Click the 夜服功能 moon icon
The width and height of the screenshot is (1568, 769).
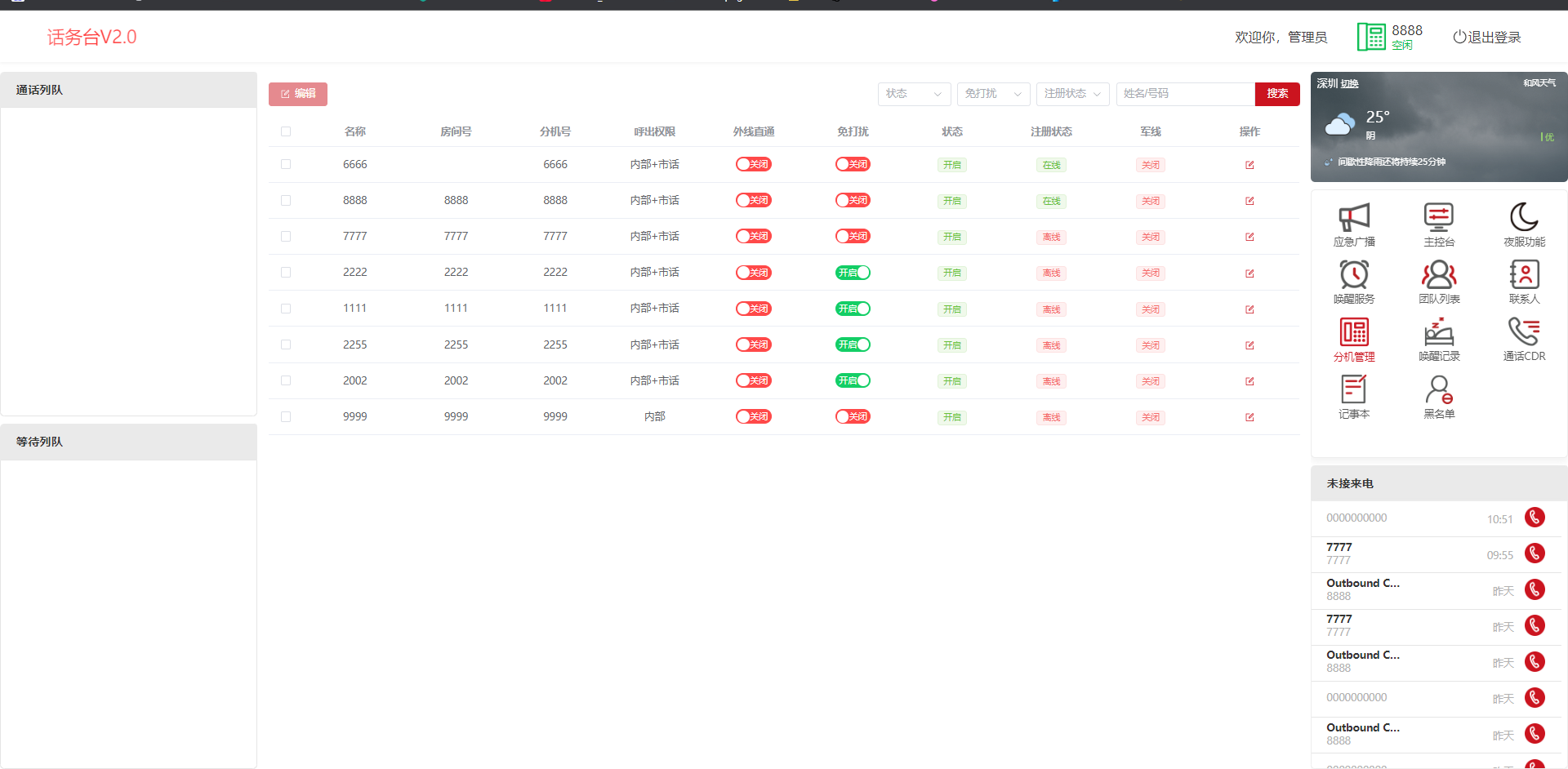click(1523, 218)
